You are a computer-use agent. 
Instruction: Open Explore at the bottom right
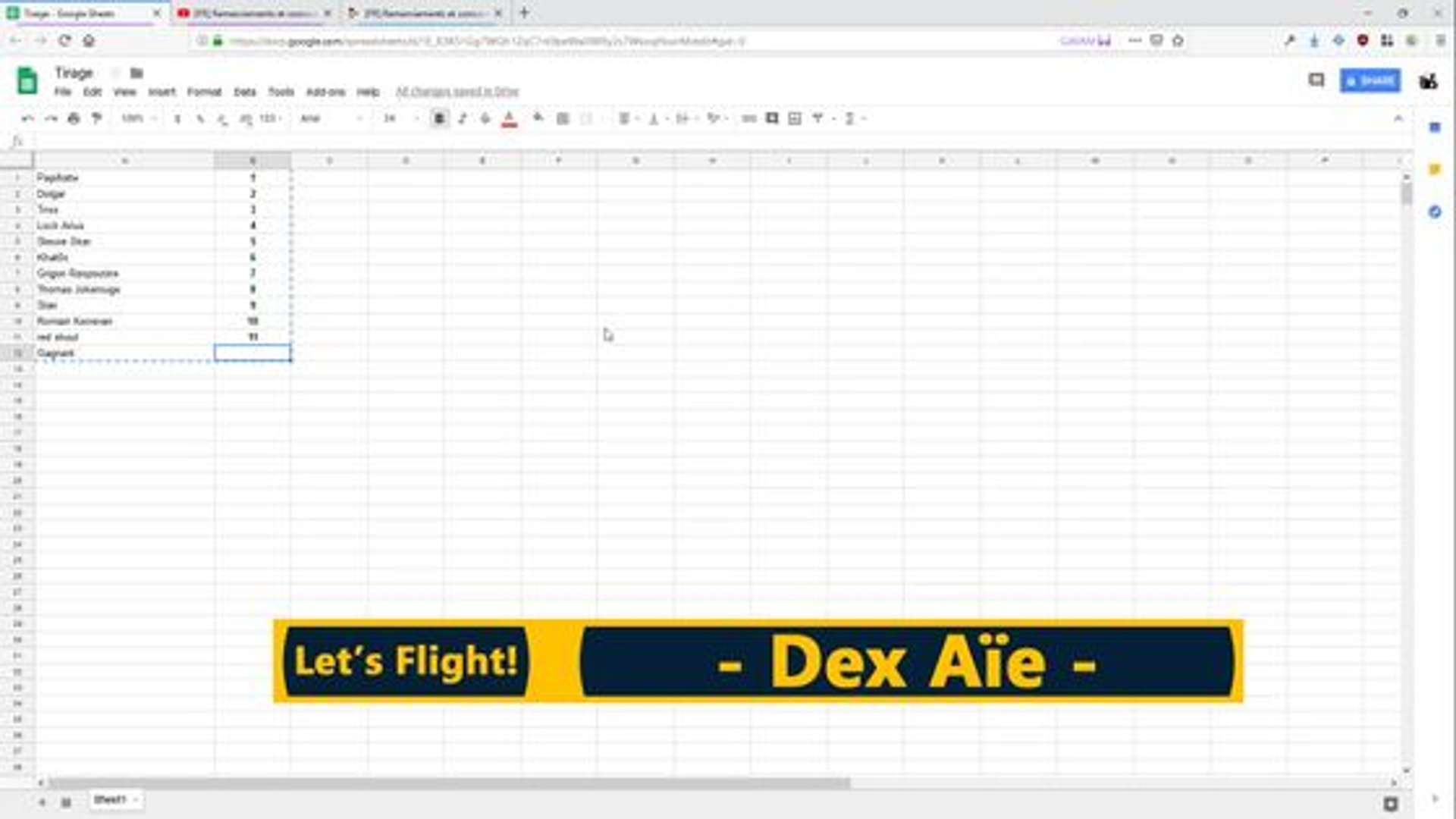[1391, 804]
